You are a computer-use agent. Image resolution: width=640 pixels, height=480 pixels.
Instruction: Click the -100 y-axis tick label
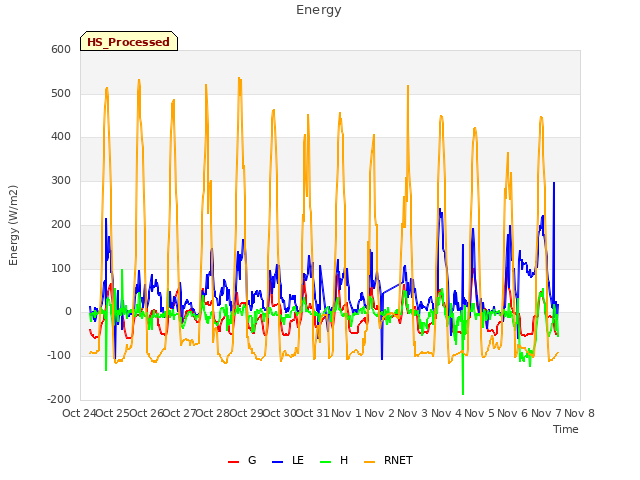point(59,356)
